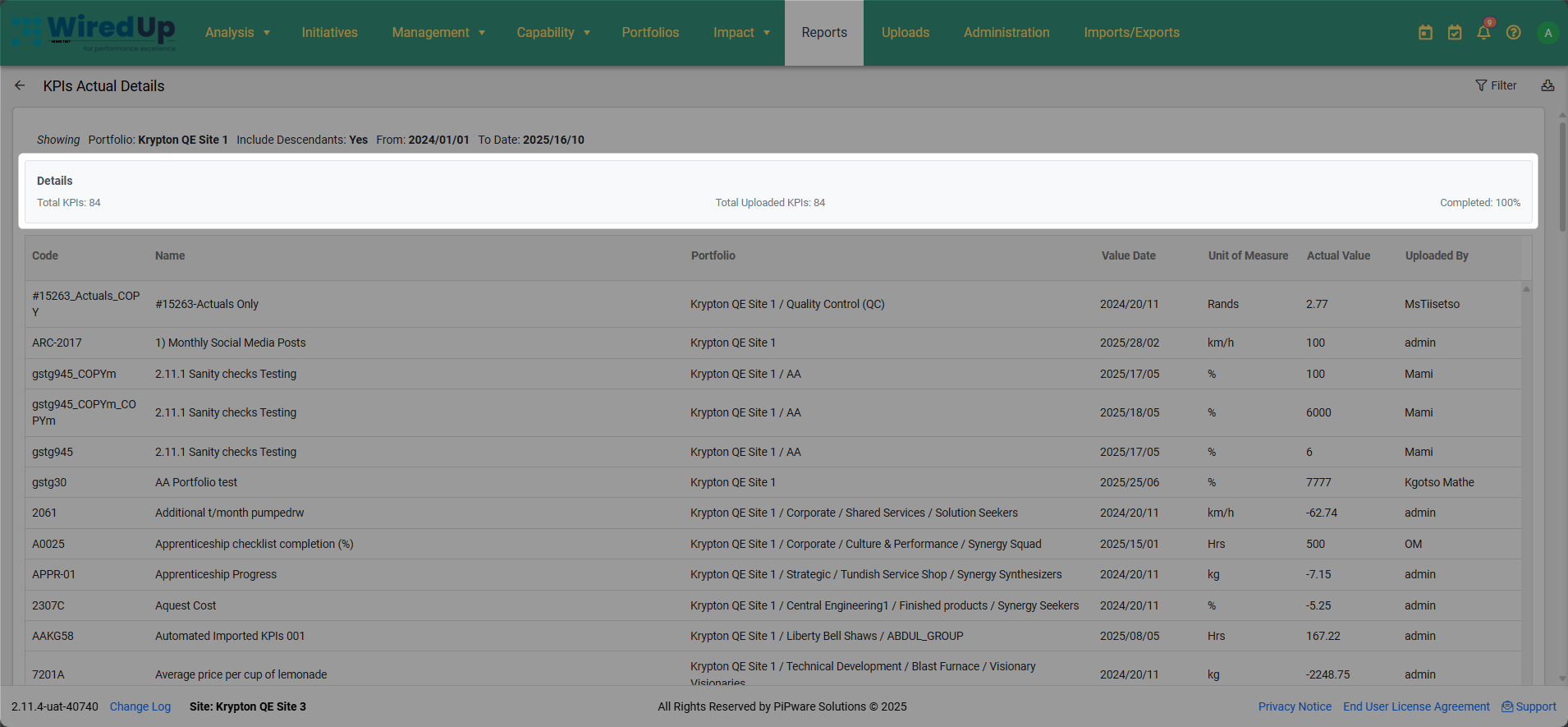Sort by the Value Date column header
This screenshot has width=1568, height=727.
pos(1129,255)
